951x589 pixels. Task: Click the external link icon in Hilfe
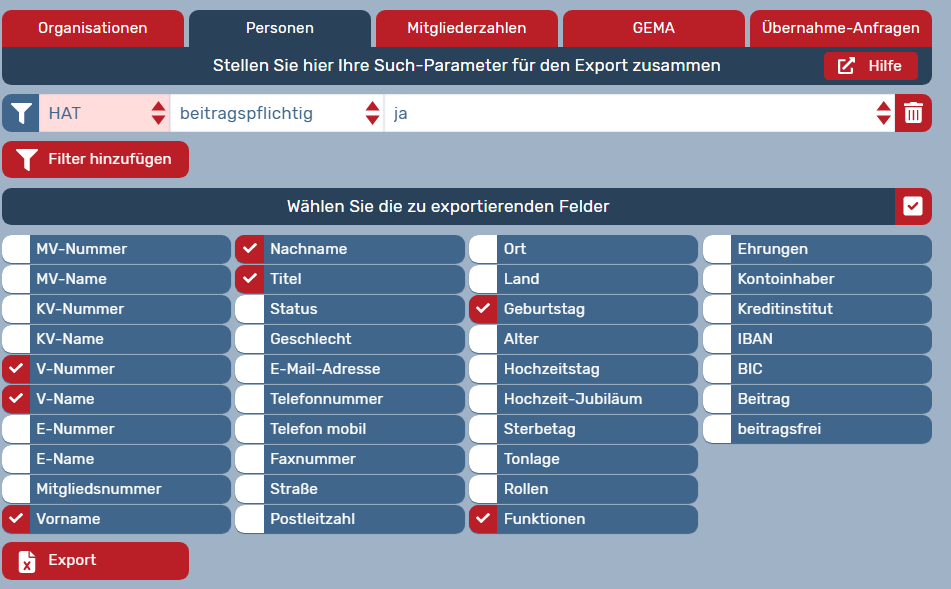tap(846, 66)
